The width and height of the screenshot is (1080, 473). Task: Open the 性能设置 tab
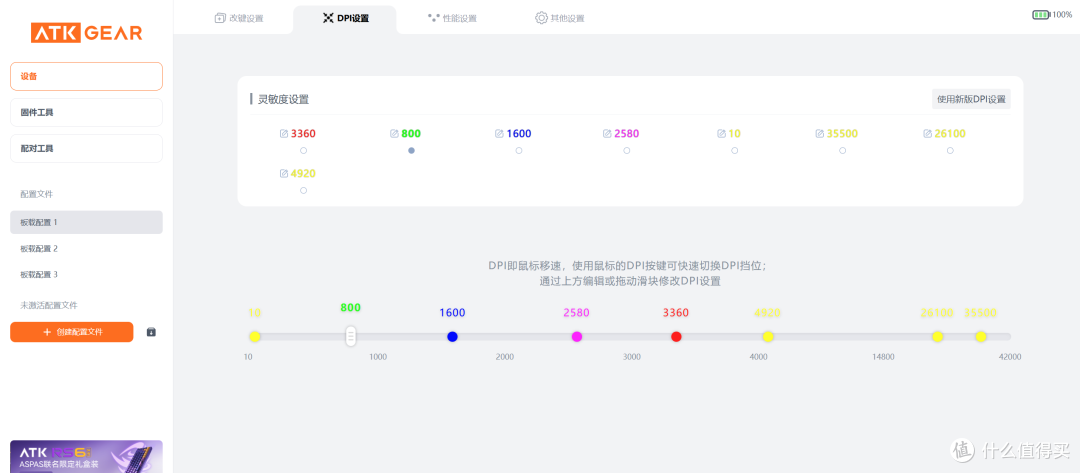(x=452, y=18)
